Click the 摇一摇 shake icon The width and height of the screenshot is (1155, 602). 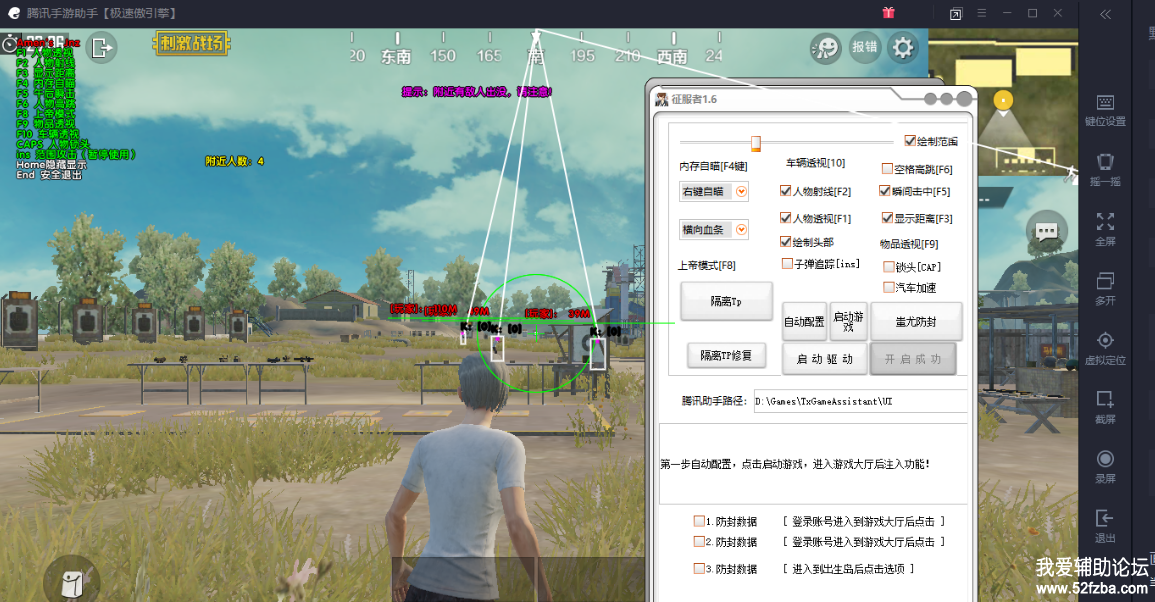point(1105,168)
